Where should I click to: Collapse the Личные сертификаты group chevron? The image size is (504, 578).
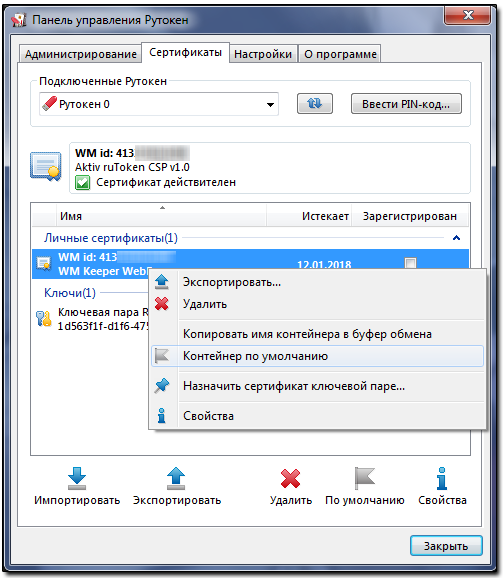[x=456, y=238]
